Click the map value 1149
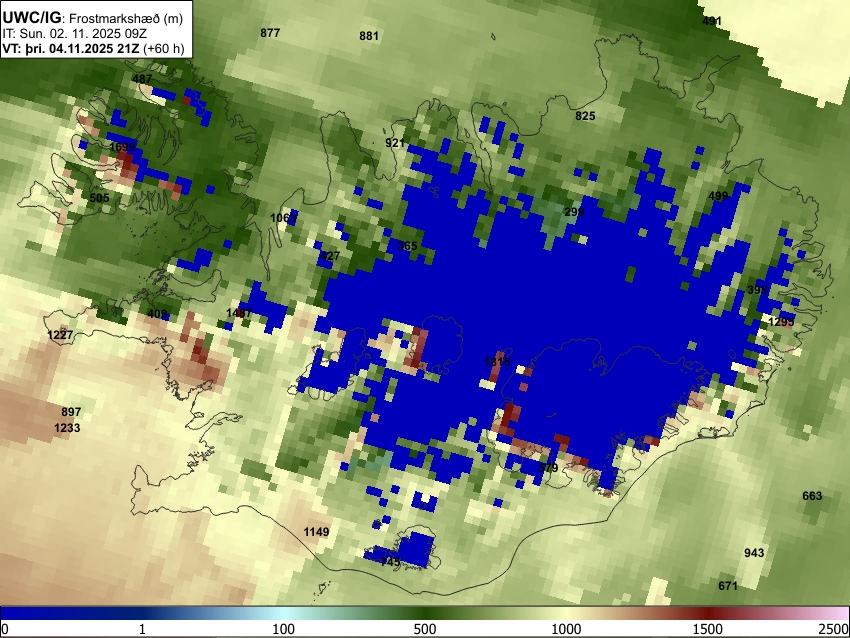Viewport: 850px width, 638px height. point(316,532)
